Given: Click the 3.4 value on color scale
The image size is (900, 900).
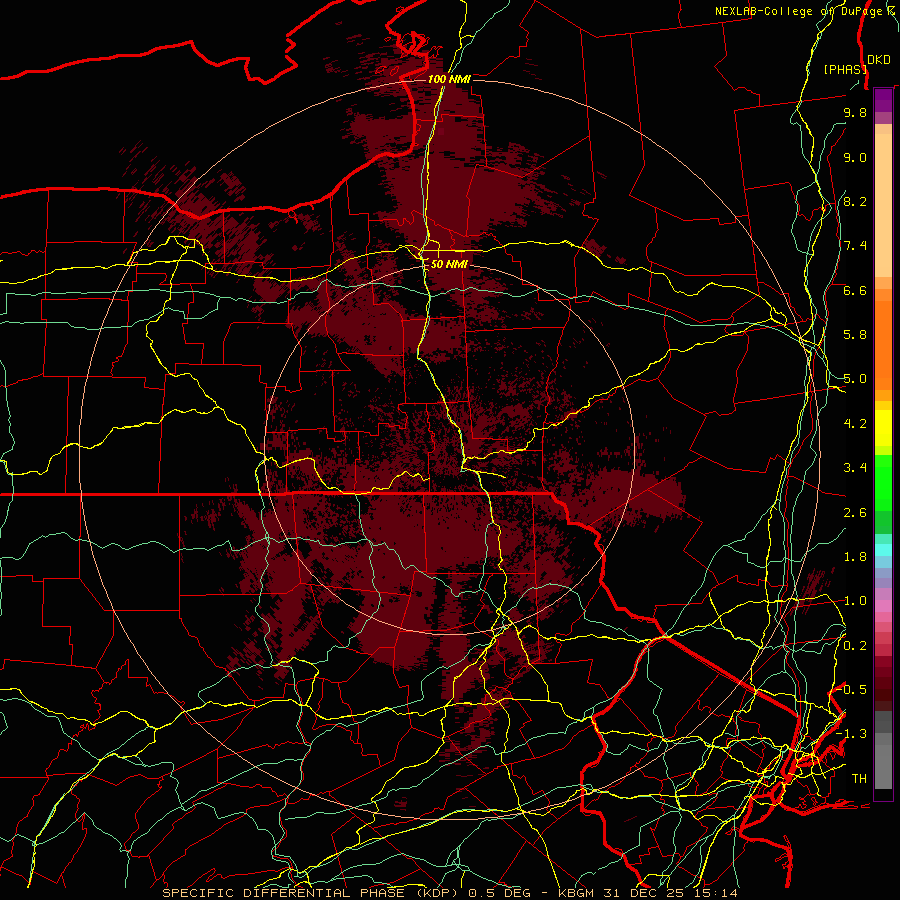Looking at the screenshot, I should (855, 468).
